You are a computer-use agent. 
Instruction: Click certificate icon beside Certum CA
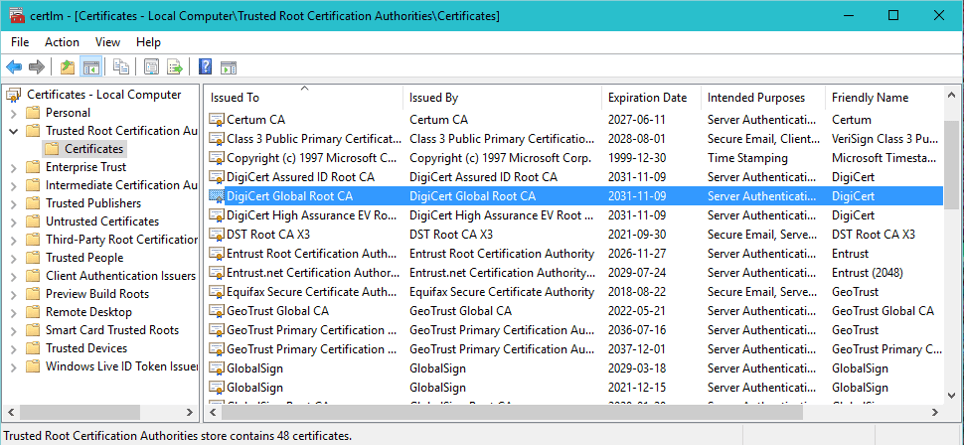click(216, 120)
